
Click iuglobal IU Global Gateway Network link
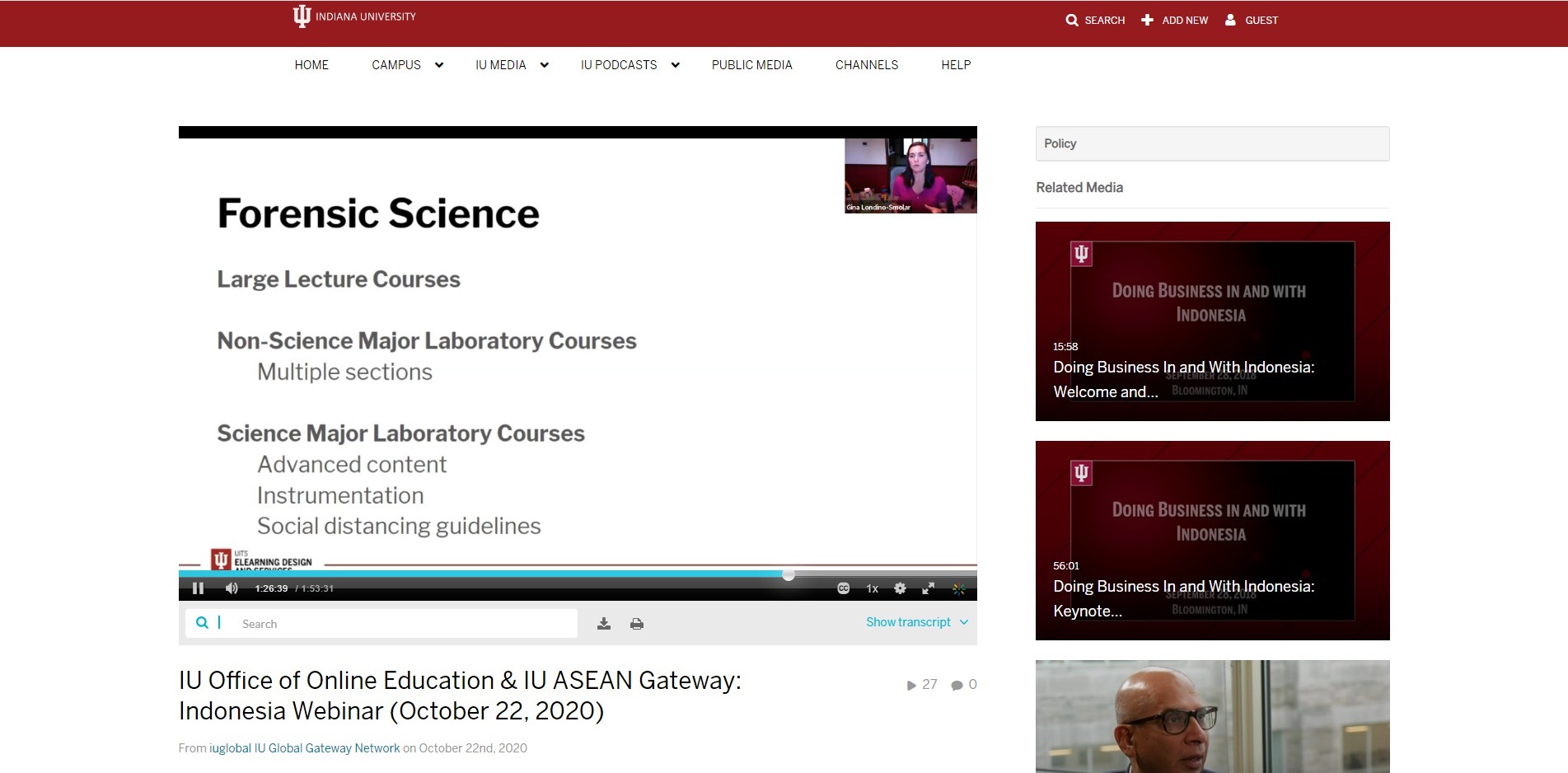(x=304, y=748)
